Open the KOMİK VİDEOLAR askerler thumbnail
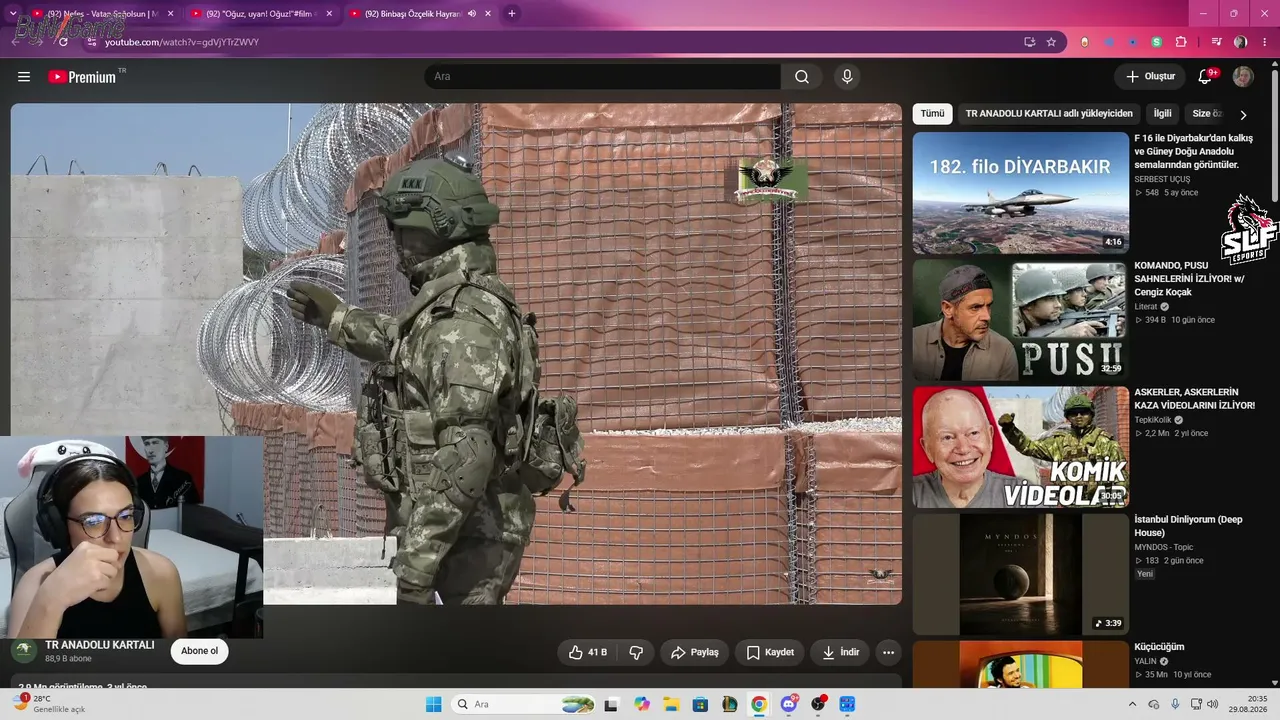The width and height of the screenshot is (1280, 720). click(x=1020, y=447)
